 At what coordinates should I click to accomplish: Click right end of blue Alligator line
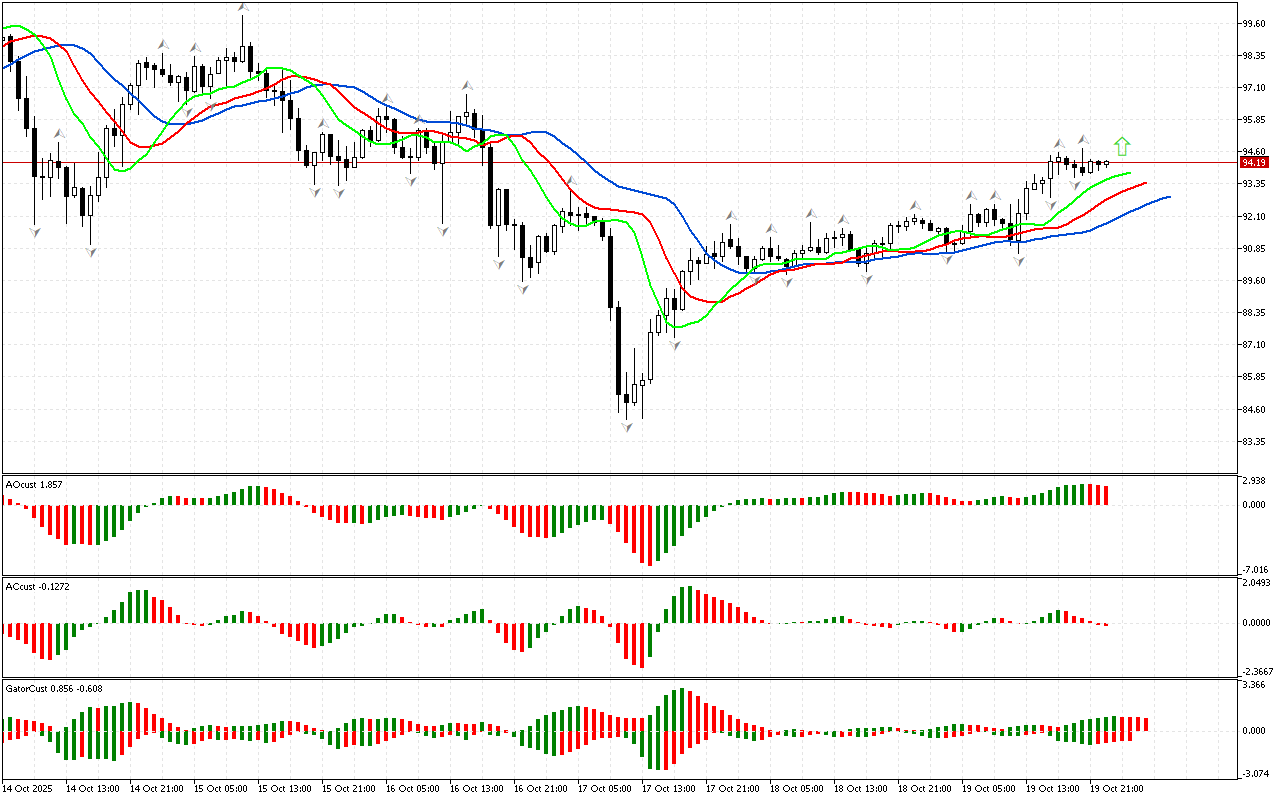click(1168, 197)
